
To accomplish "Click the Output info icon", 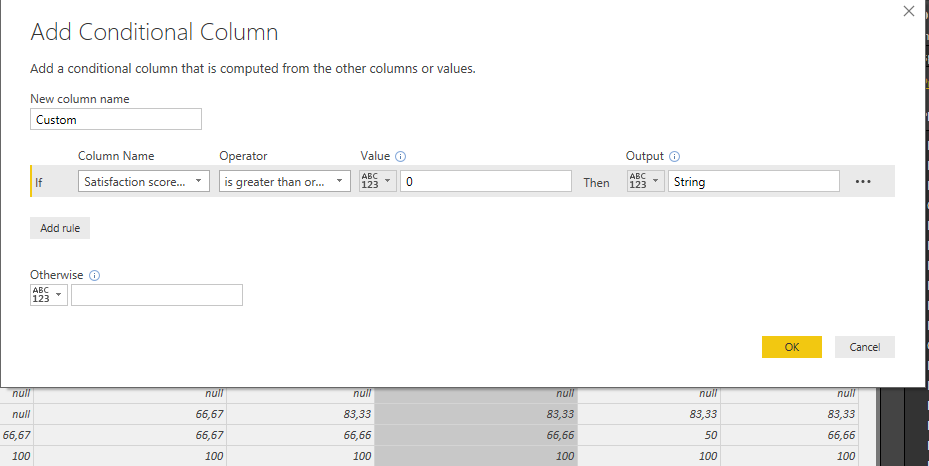I will (x=674, y=156).
